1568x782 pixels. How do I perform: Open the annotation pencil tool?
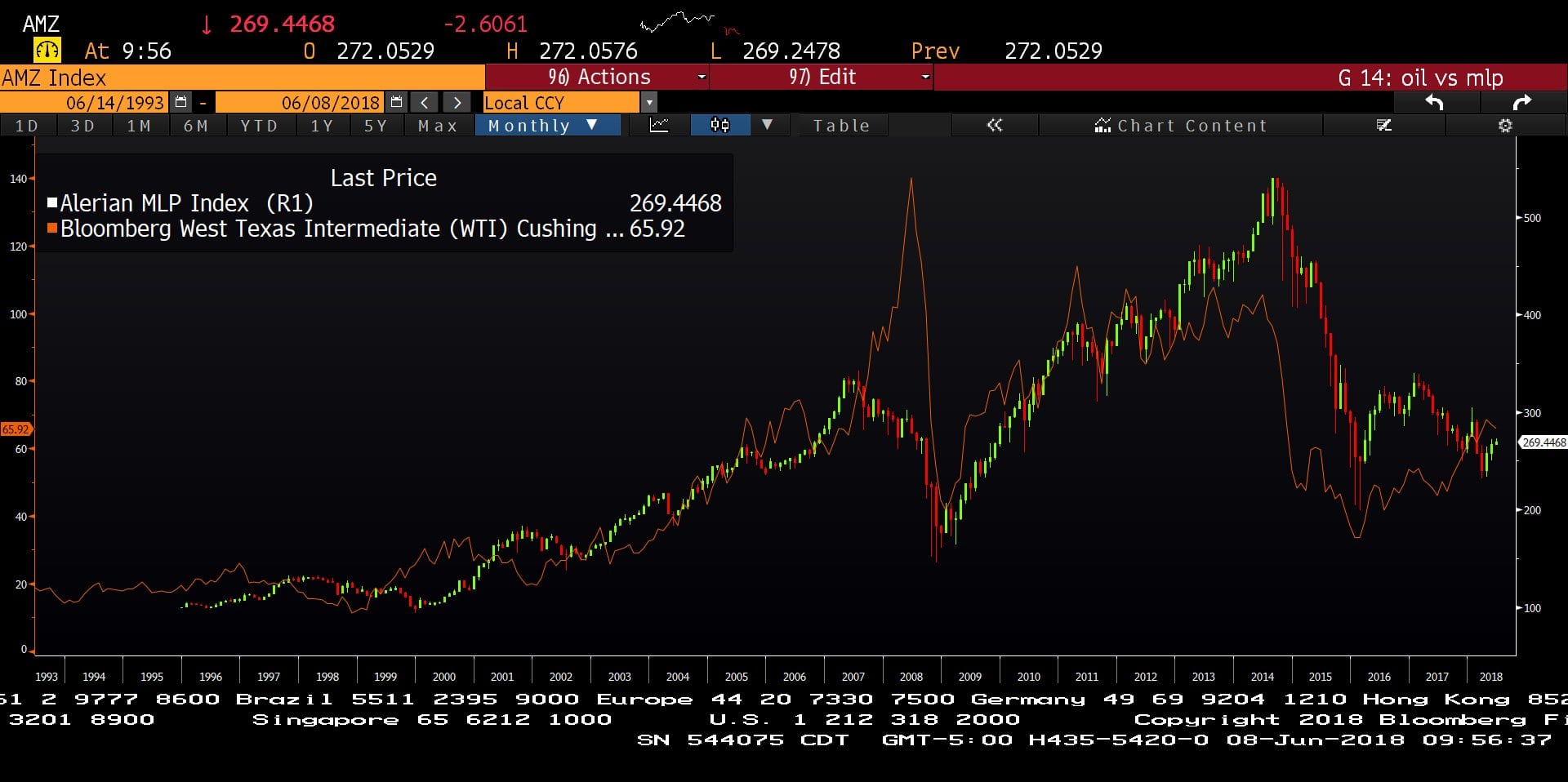click(x=1383, y=125)
